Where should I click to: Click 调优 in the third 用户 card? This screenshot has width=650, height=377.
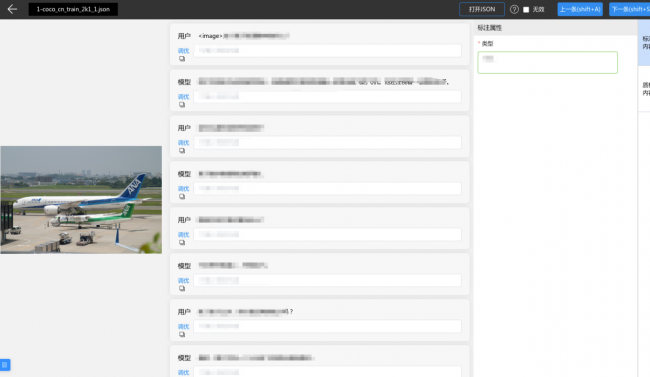click(x=183, y=235)
